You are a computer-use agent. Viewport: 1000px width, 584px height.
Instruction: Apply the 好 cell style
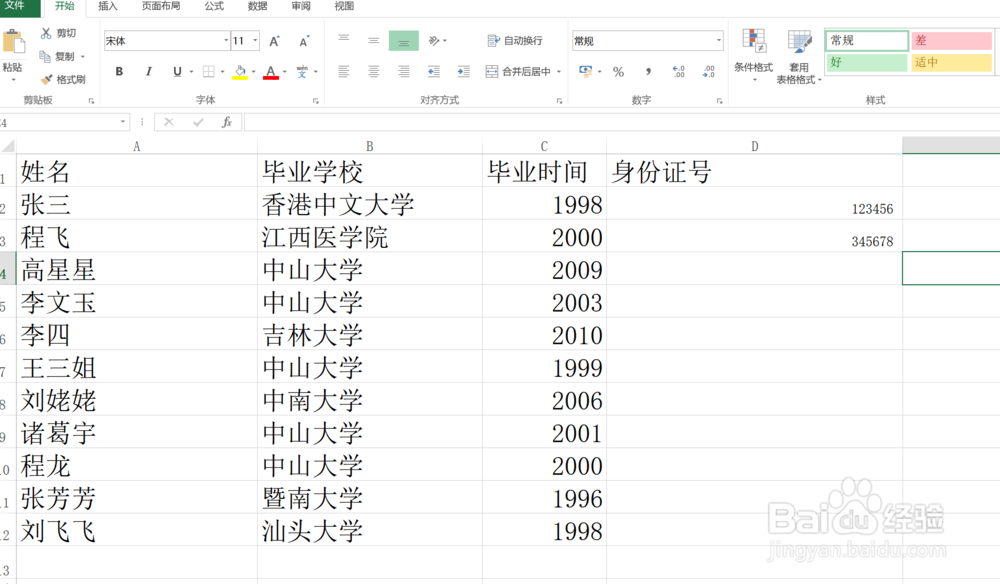pyautogui.click(x=864, y=63)
